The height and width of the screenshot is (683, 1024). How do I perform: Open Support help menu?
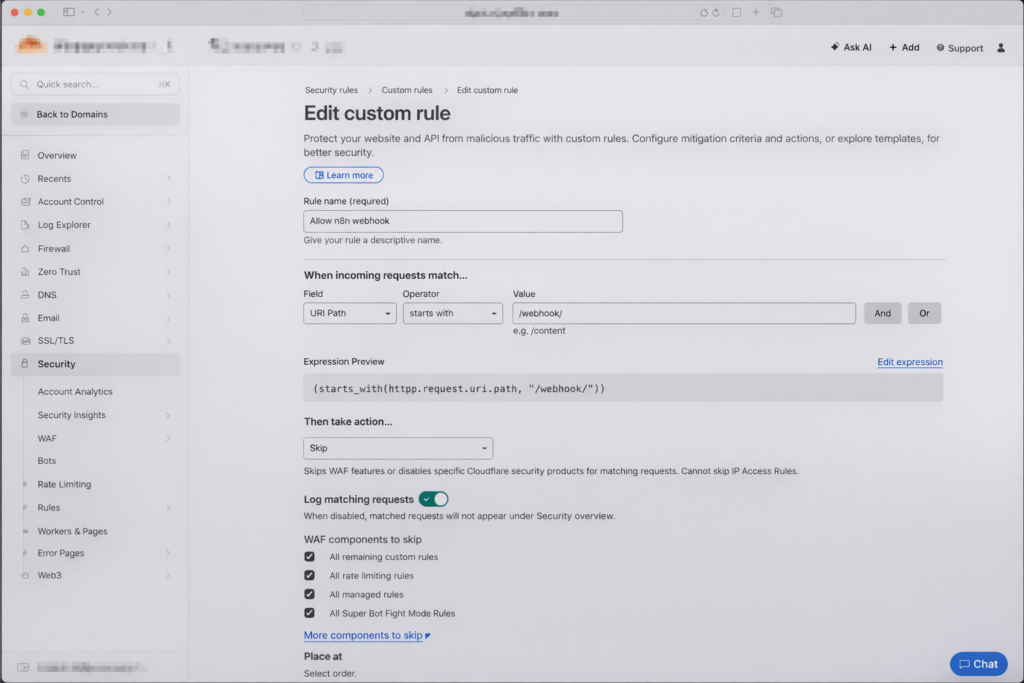click(x=959, y=48)
